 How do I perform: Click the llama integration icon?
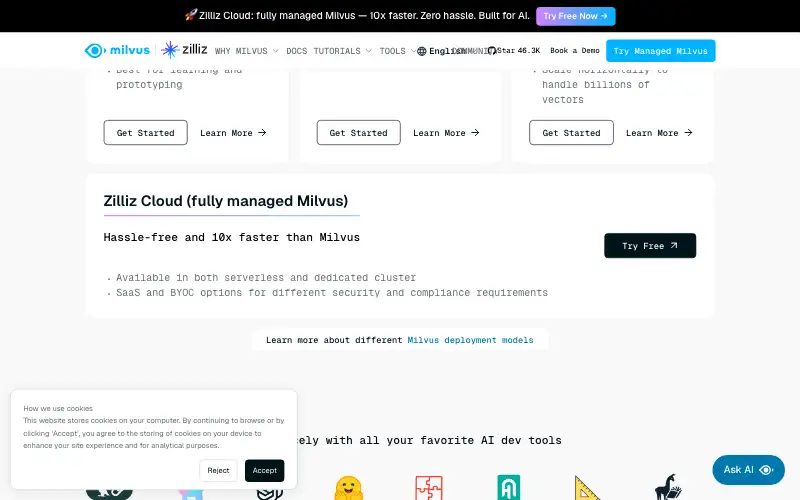click(668, 487)
